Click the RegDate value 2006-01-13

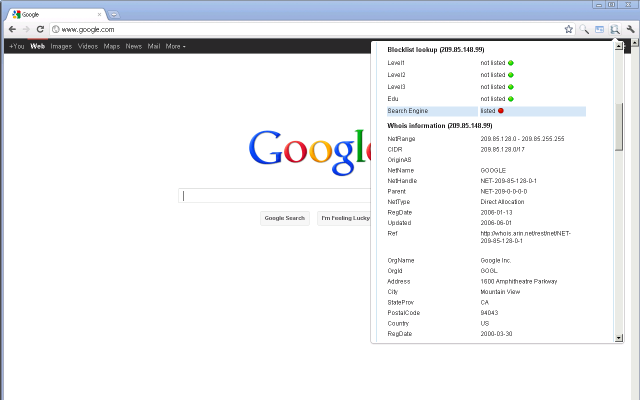[x=496, y=213]
